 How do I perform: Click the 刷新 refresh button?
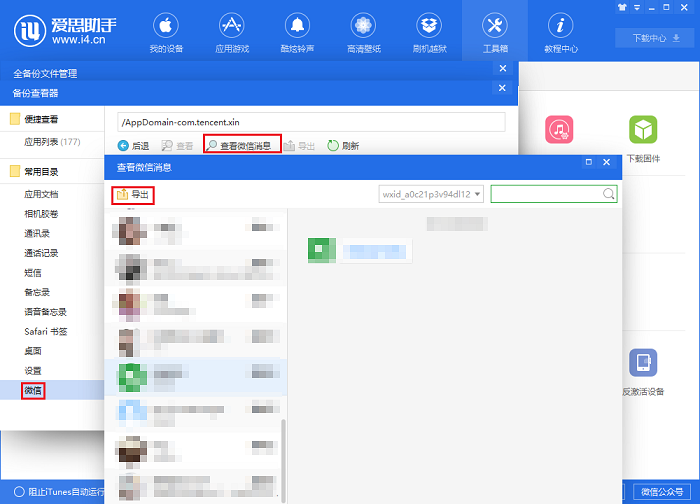(343, 146)
